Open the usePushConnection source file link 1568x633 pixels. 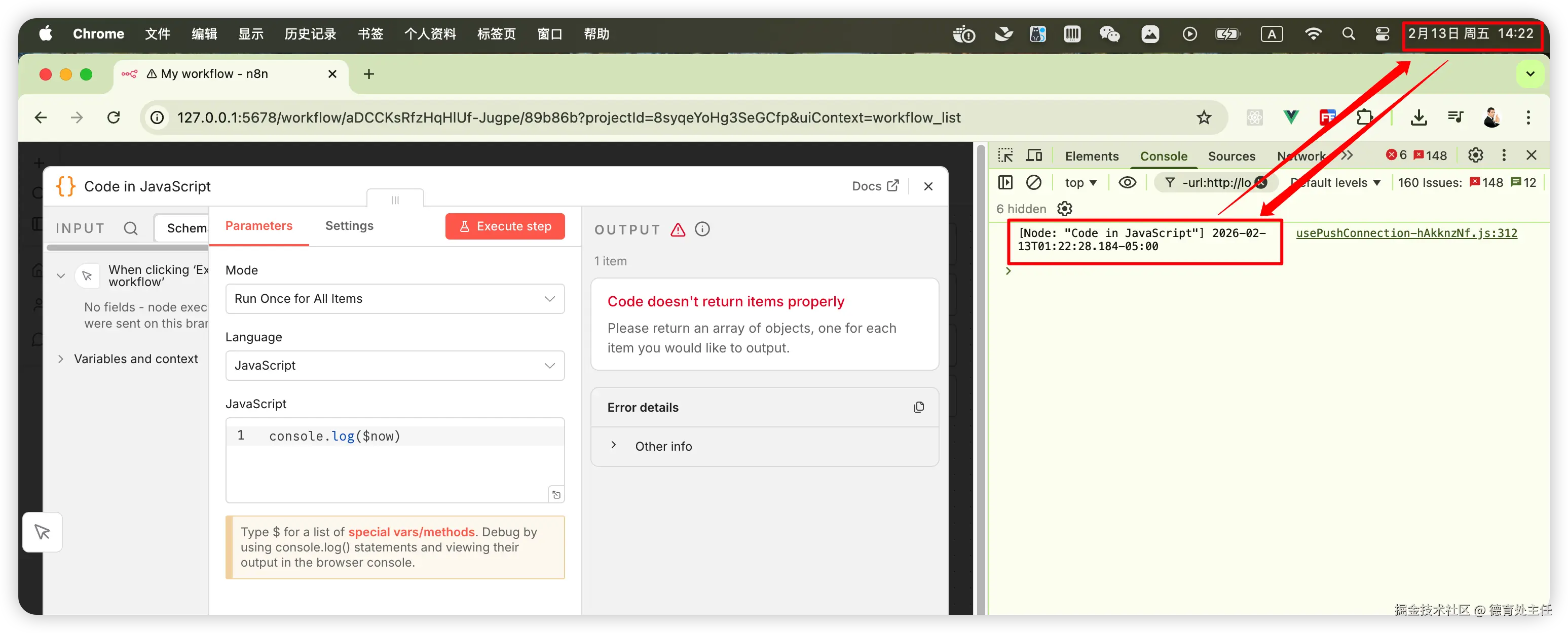[1406, 233]
